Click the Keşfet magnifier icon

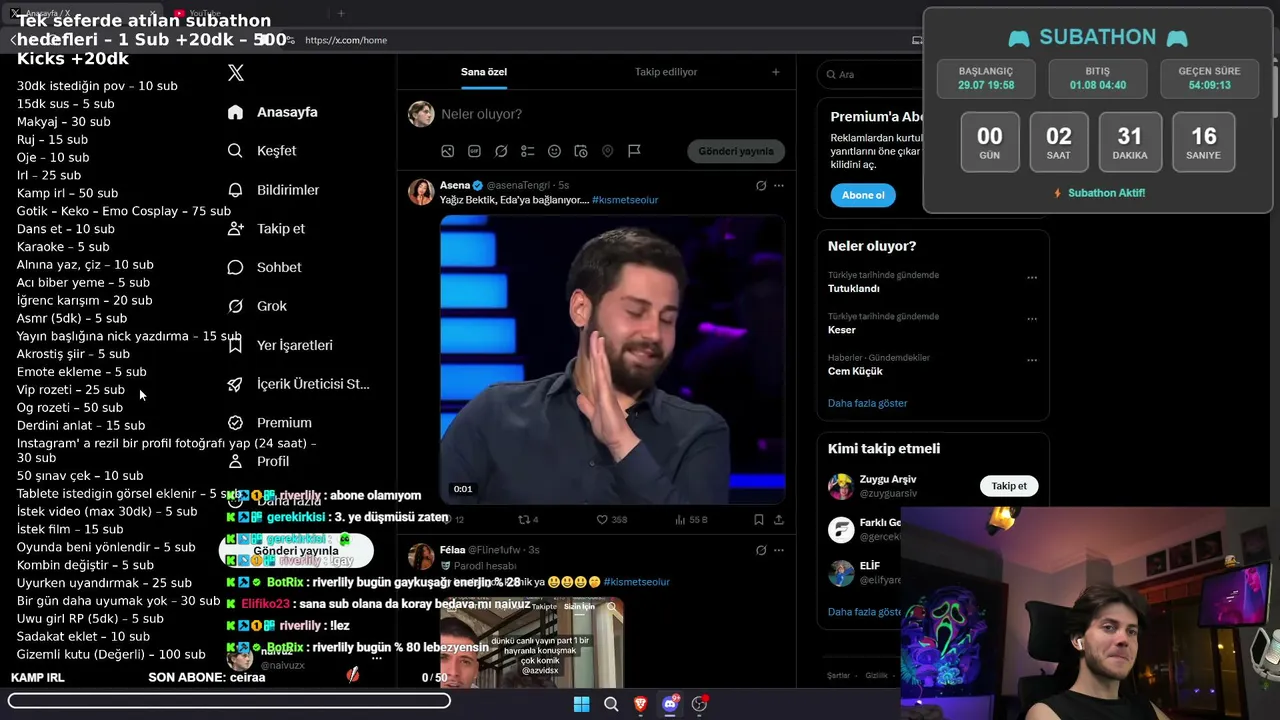(236, 151)
